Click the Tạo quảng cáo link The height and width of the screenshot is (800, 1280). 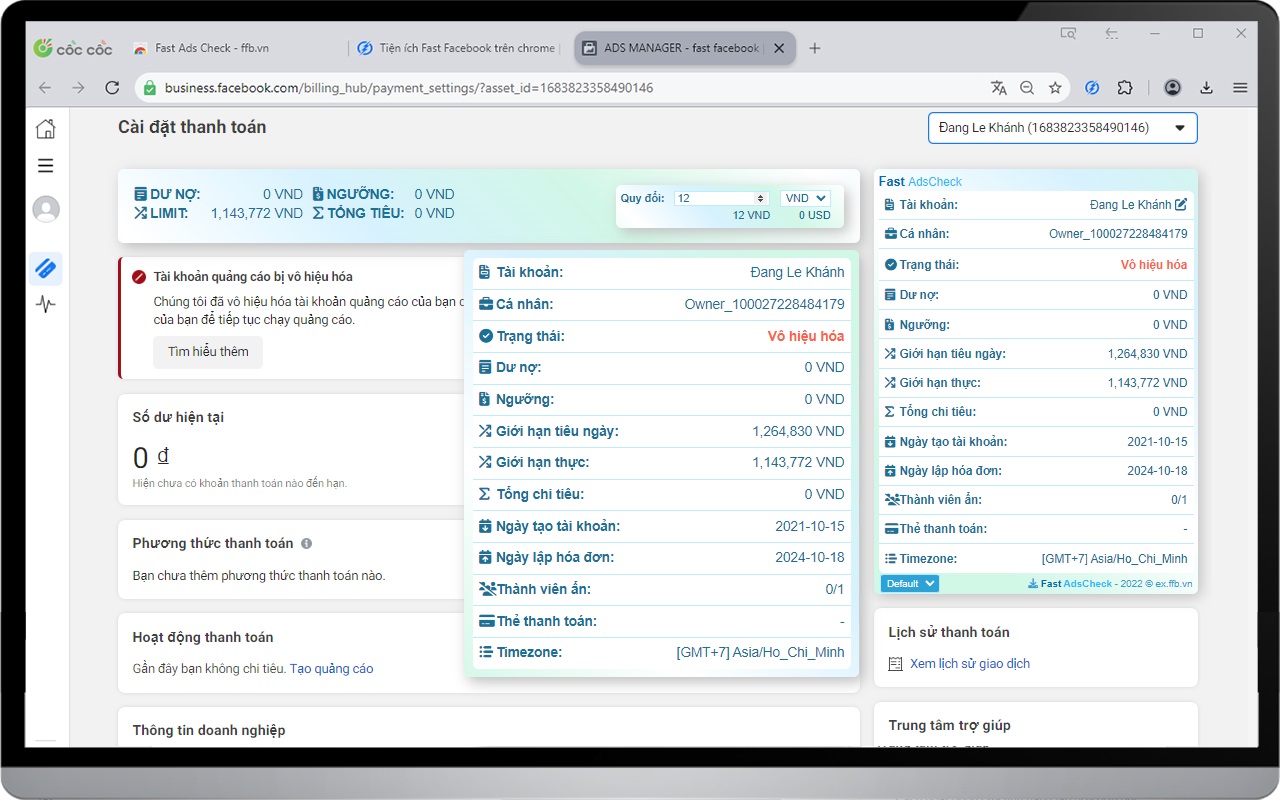click(x=331, y=669)
